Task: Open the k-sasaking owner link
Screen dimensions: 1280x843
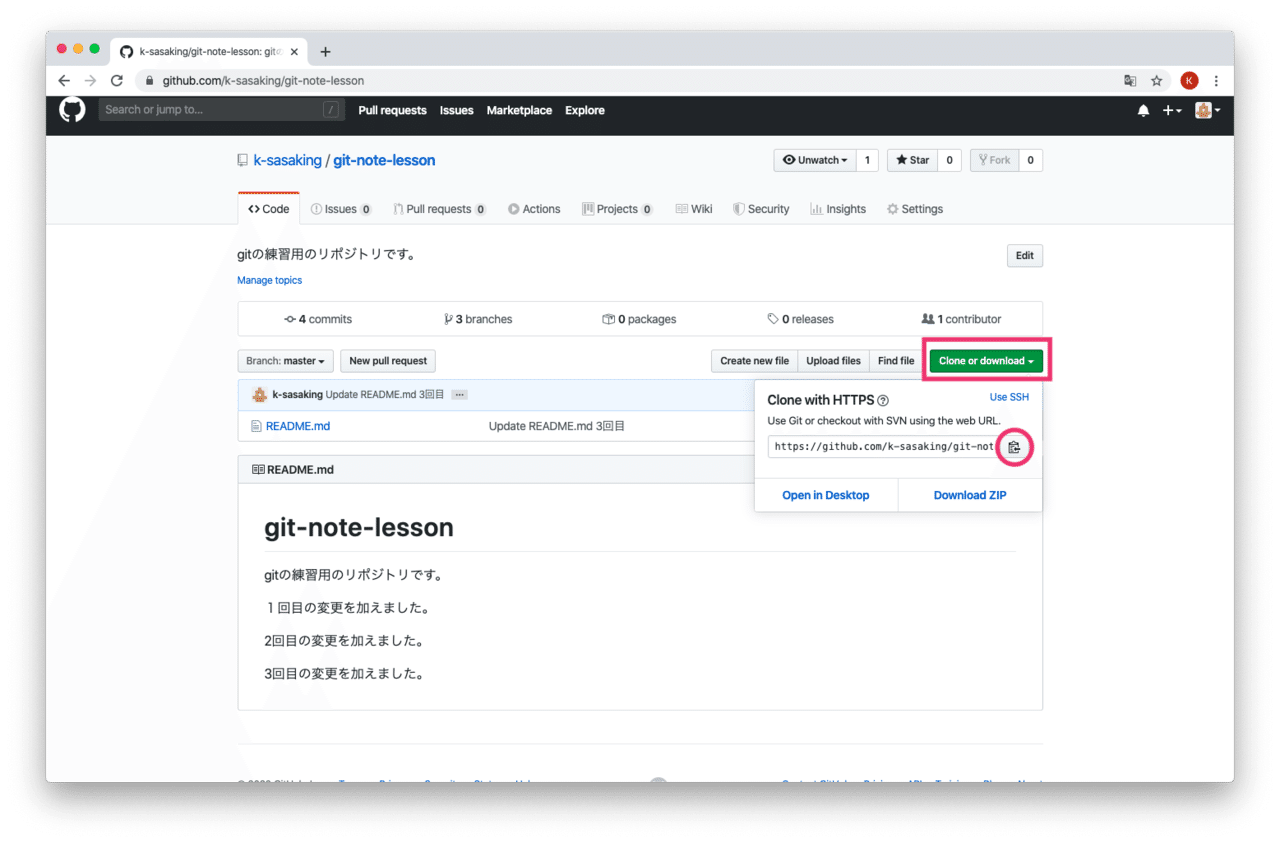Action: tap(288, 160)
